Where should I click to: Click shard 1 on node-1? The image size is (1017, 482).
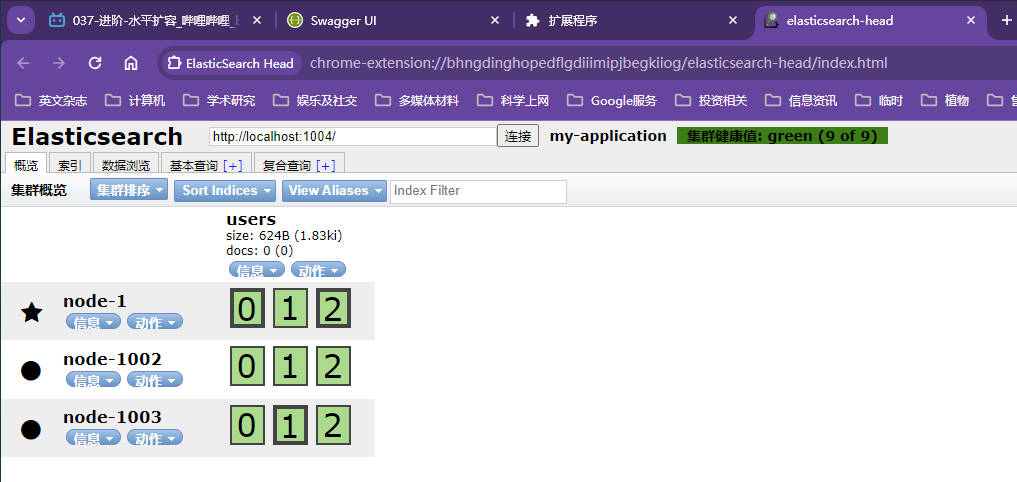[x=290, y=308]
